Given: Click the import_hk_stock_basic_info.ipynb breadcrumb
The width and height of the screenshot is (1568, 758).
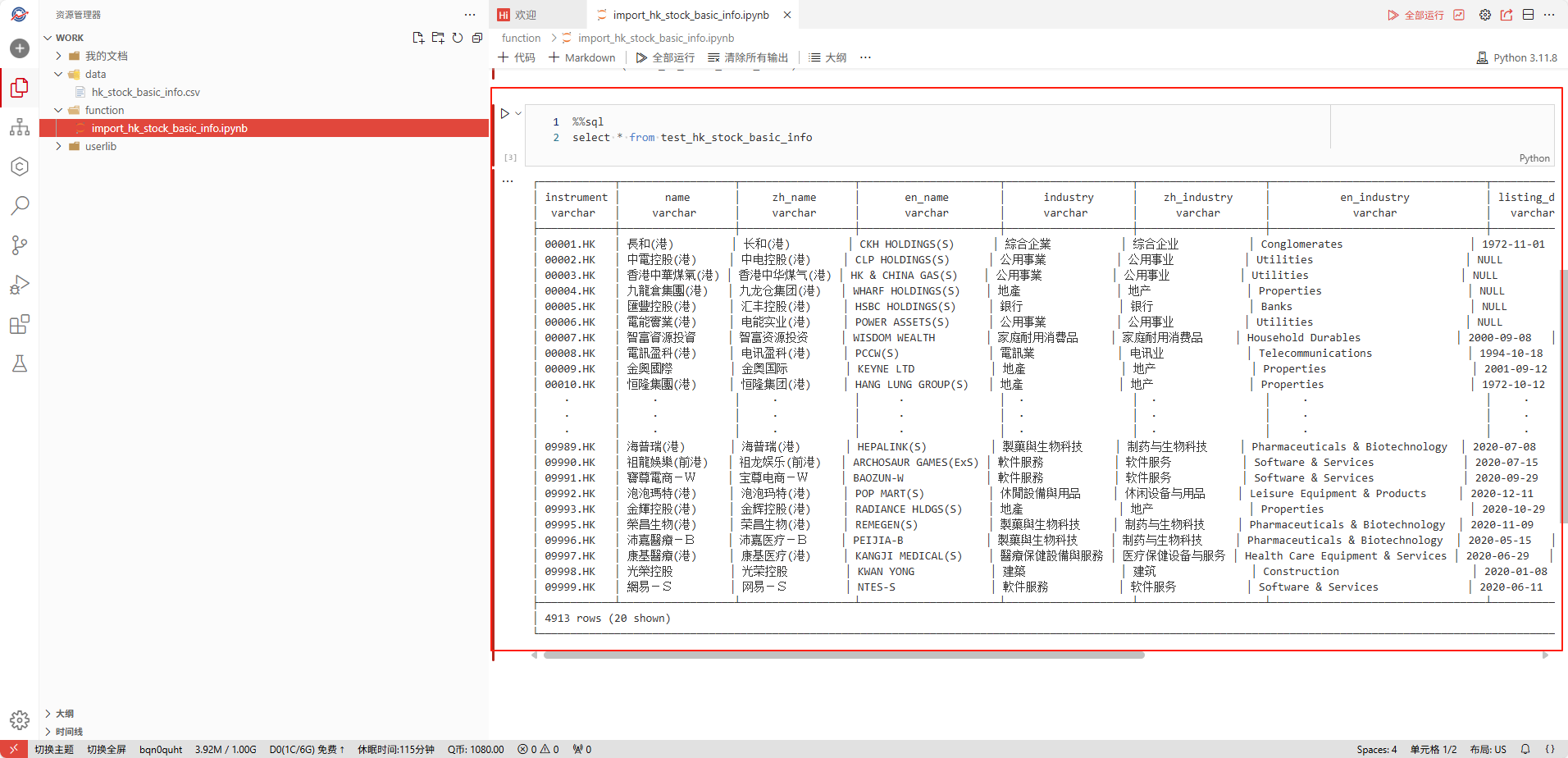Looking at the screenshot, I should pos(655,38).
